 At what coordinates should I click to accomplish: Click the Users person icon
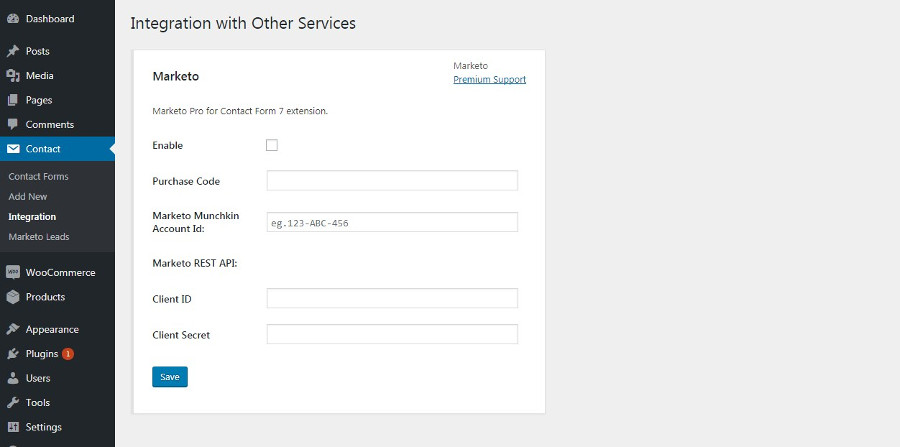tap(13, 378)
